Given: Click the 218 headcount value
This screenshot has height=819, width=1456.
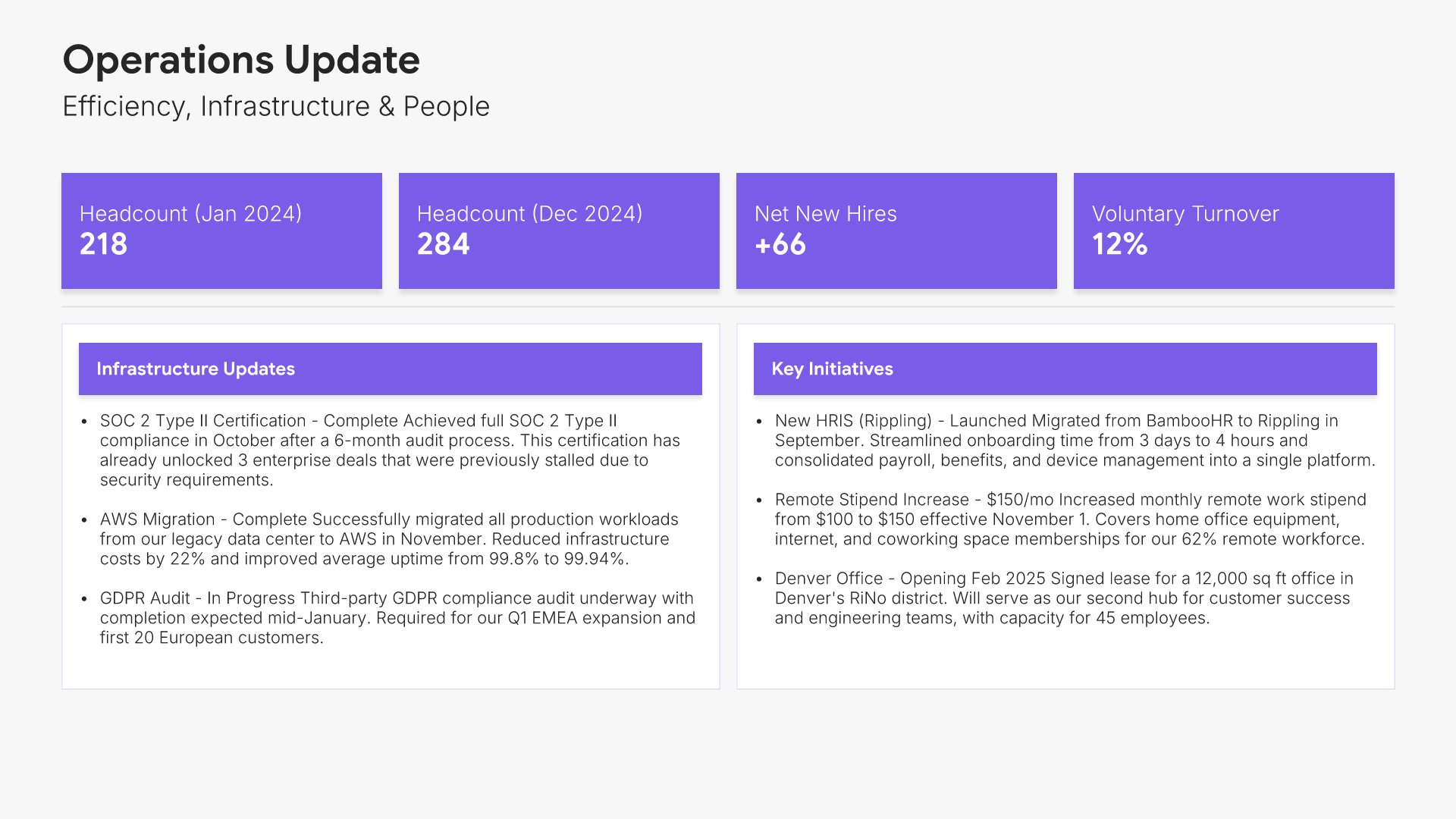Looking at the screenshot, I should pyautogui.click(x=104, y=244).
